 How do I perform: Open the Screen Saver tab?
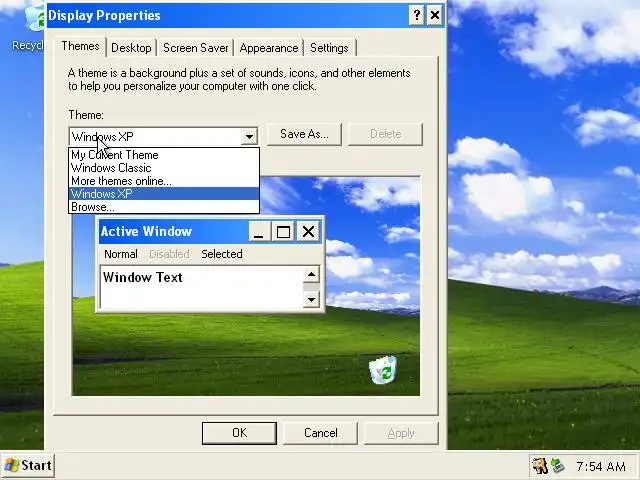tap(196, 48)
